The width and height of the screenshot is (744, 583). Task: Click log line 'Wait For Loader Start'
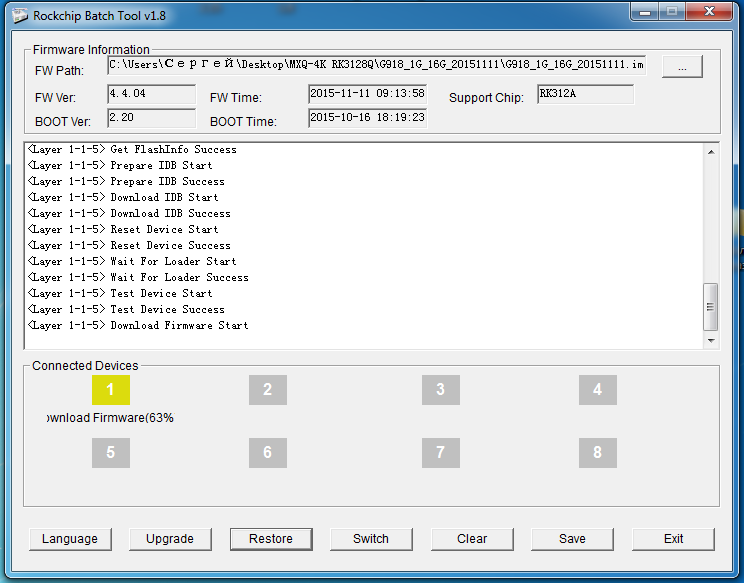(x=132, y=261)
